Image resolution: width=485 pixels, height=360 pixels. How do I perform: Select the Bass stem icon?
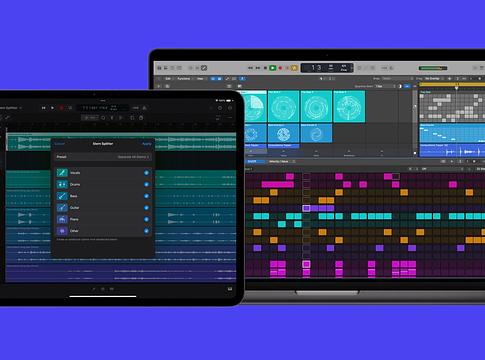pos(62,196)
